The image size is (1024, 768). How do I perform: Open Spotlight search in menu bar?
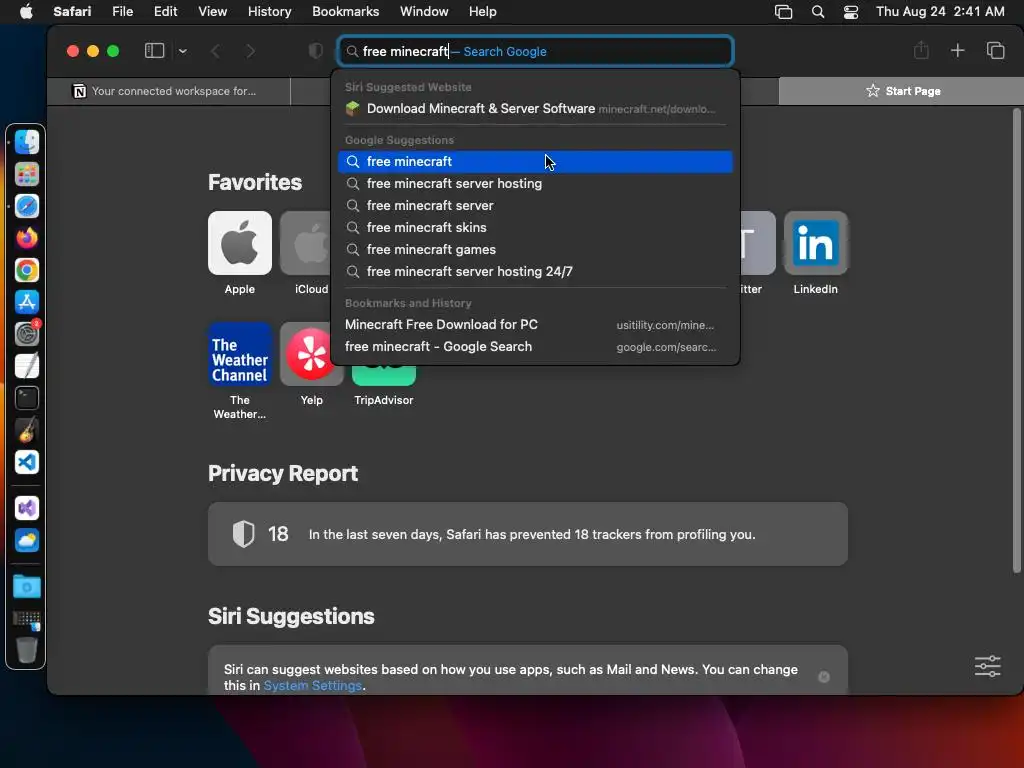[818, 12]
